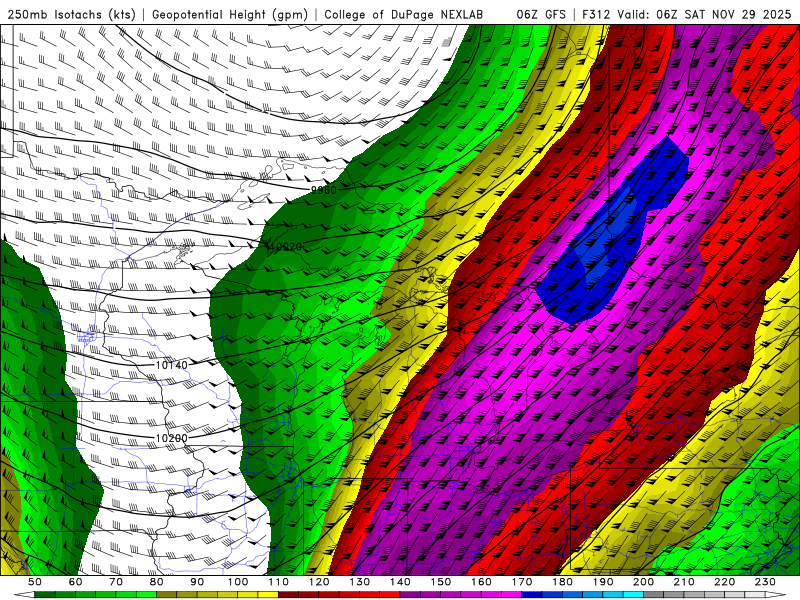Click the left arrow end of the color bar
The width and height of the screenshot is (800, 600).
tap(24, 595)
